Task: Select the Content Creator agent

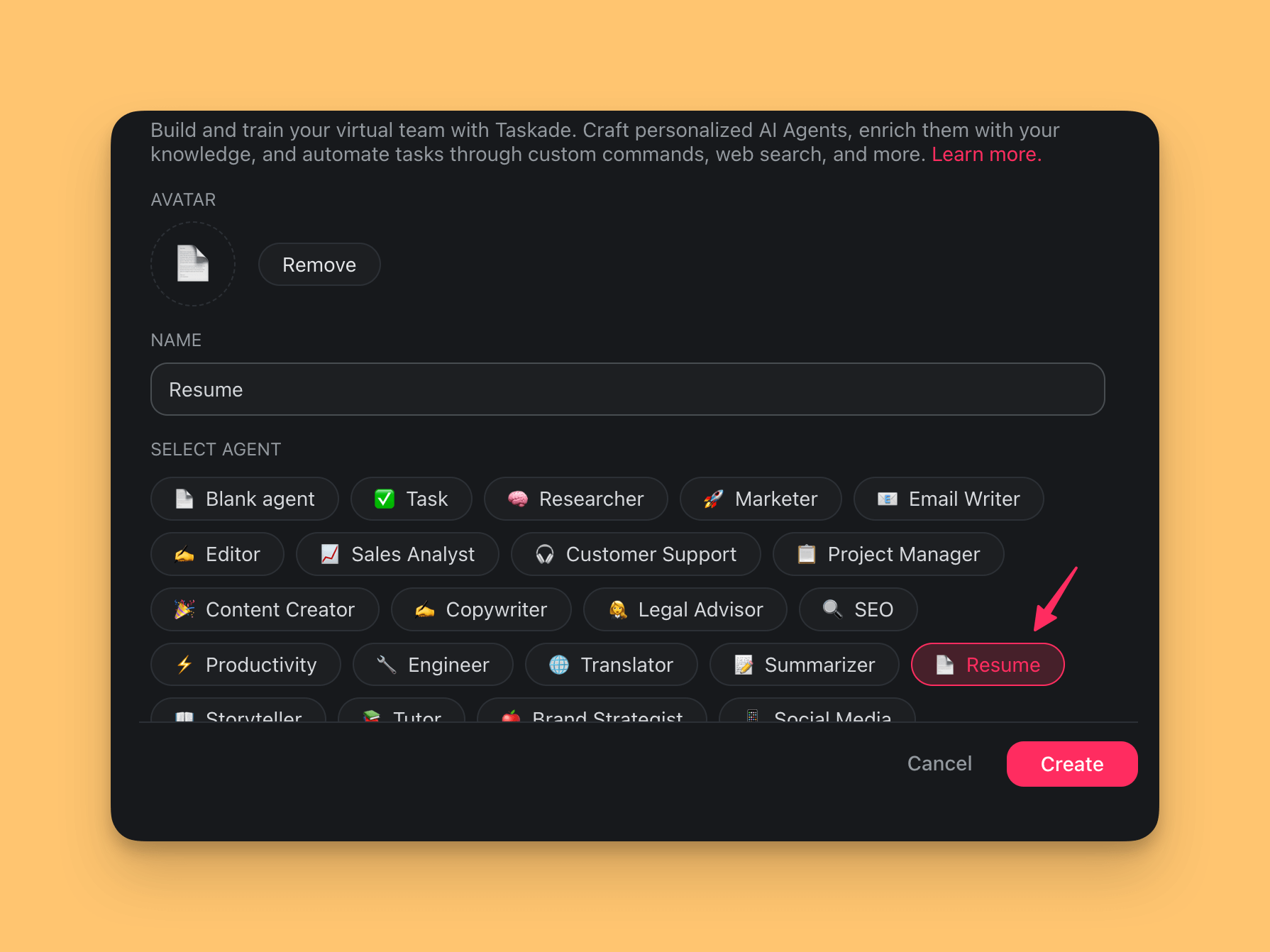Action: click(265, 609)
